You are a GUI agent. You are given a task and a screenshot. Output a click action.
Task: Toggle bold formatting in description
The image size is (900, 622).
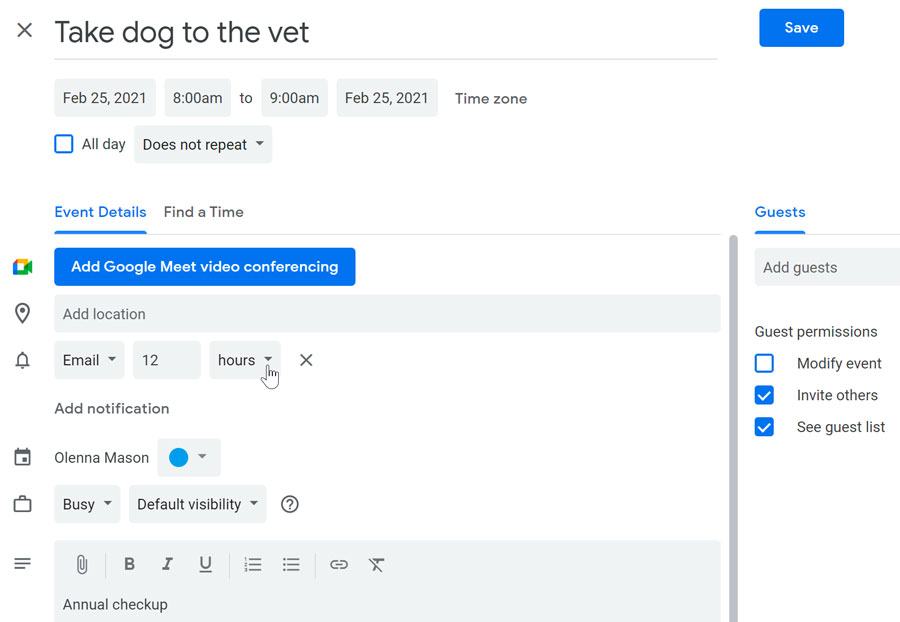click(129, 565)
